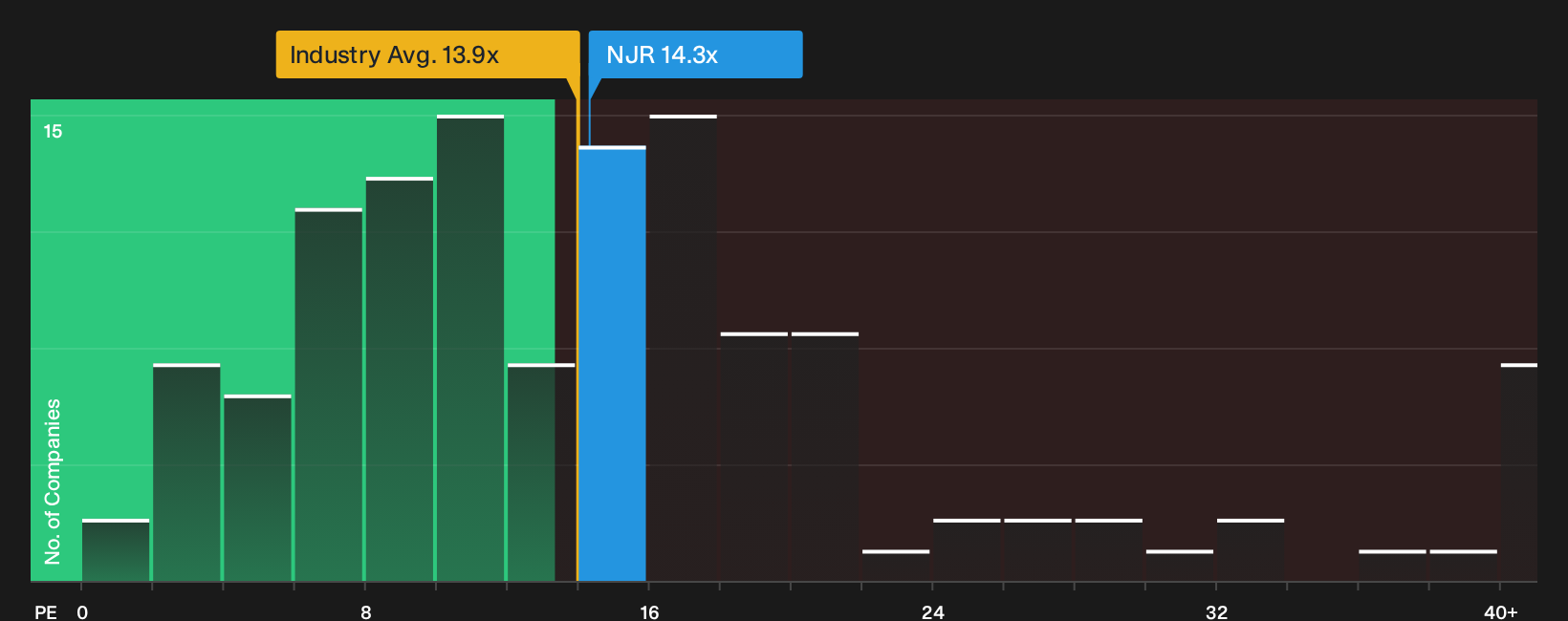Click the Industry Avg. 13.9x label
Image resolution: width=1568 pixels, height=621 pixels.
(427, 54)
